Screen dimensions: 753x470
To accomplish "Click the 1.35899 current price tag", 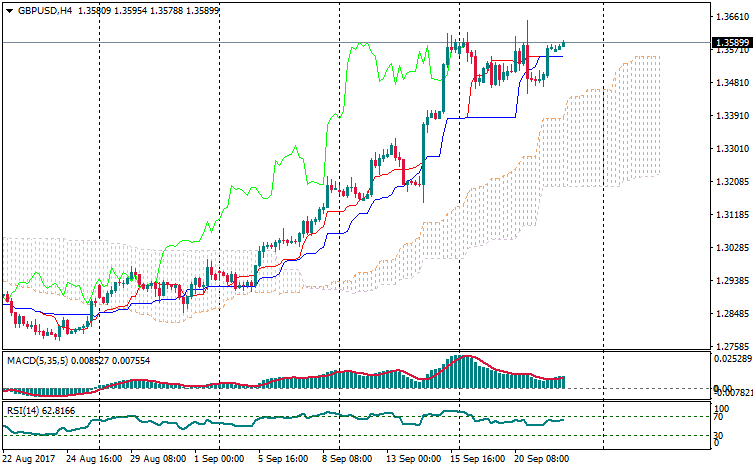I will [x=729, y=43].
